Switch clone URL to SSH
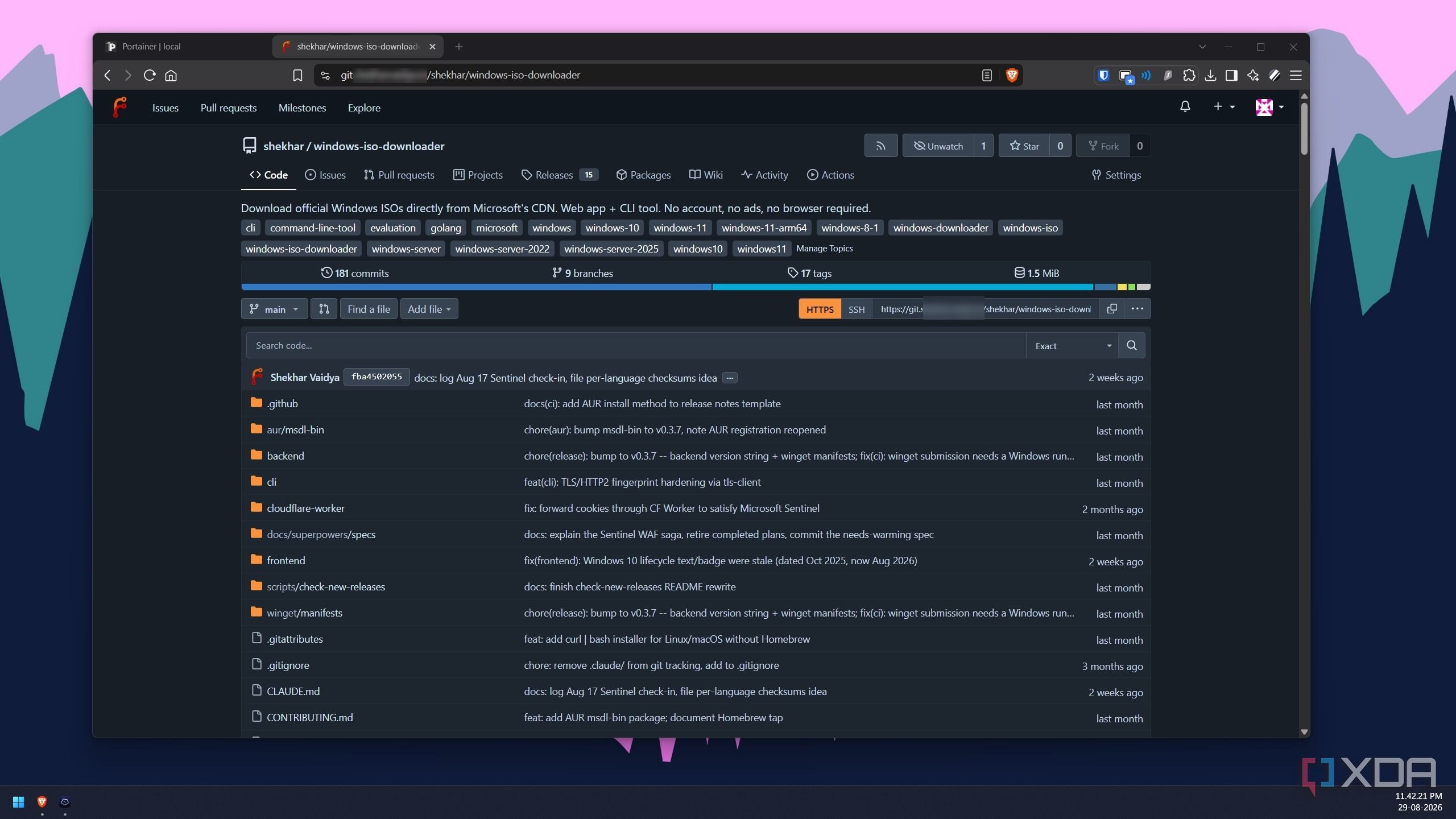1456x819 pixels. coord(856,309)
